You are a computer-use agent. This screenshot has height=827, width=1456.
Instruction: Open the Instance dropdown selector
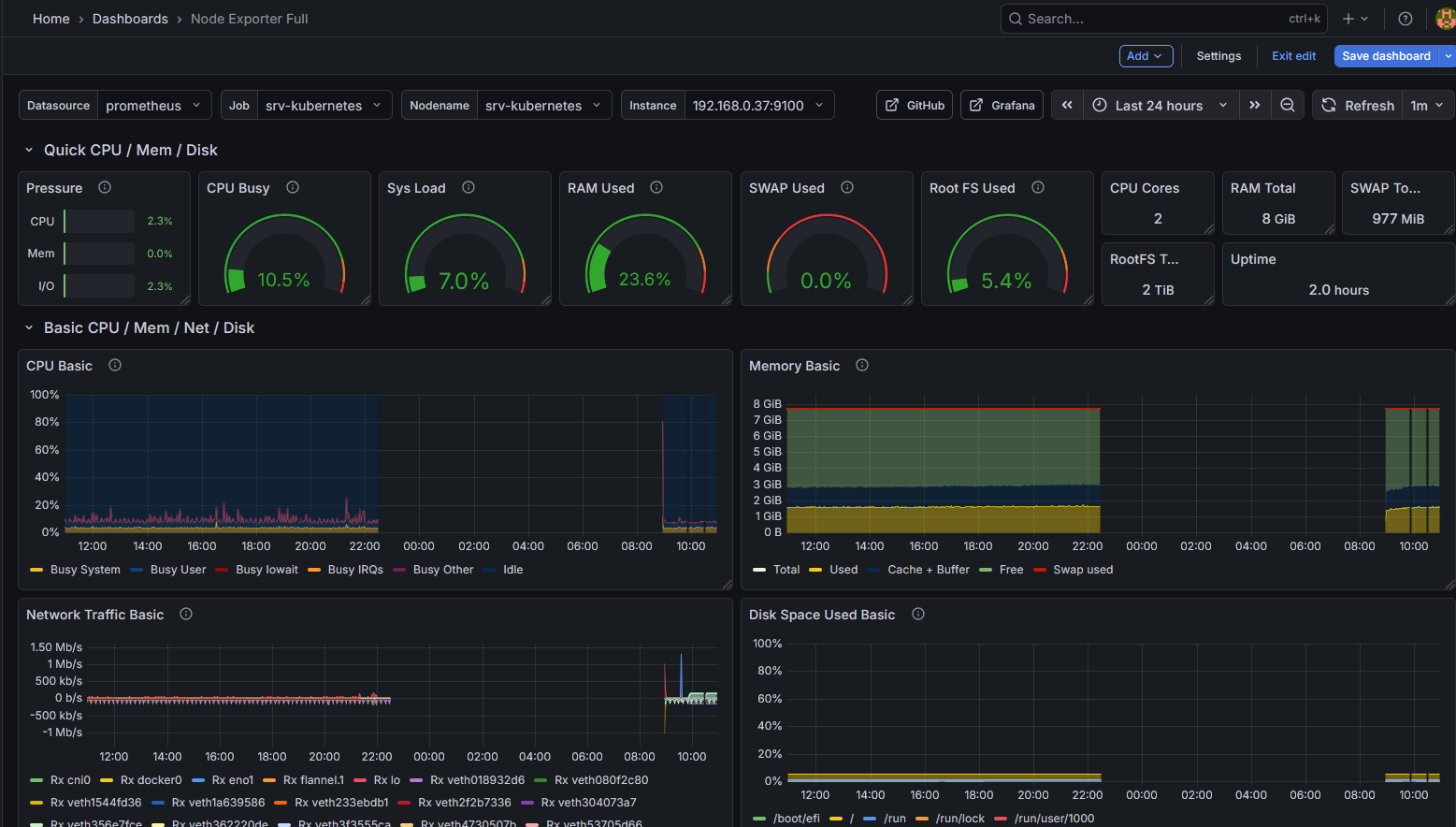758,105
